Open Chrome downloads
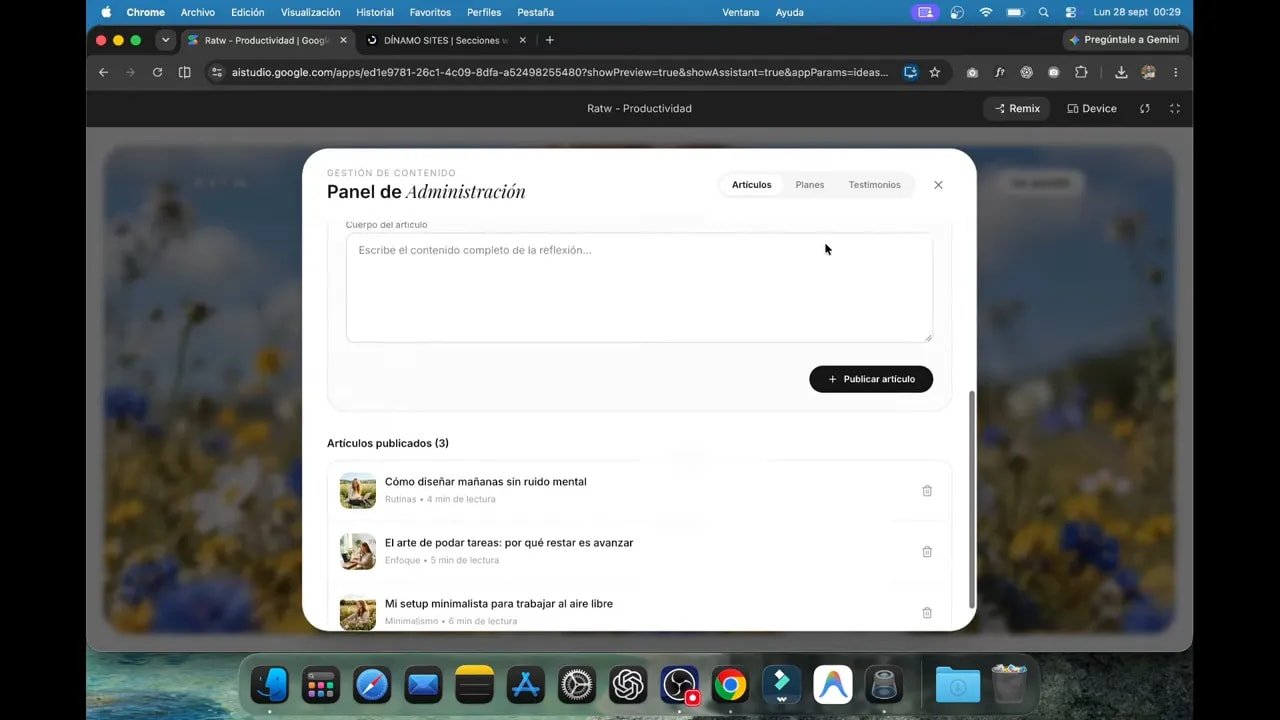This screenshot has width=1280, height=720. tap(1121, 72)
